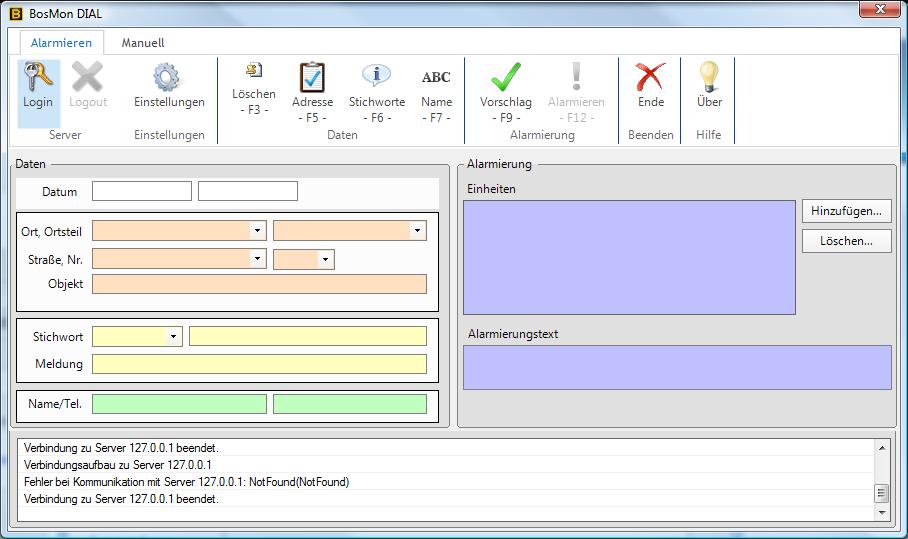Open Einstellungen gear icon

click(x=168, y=78)
